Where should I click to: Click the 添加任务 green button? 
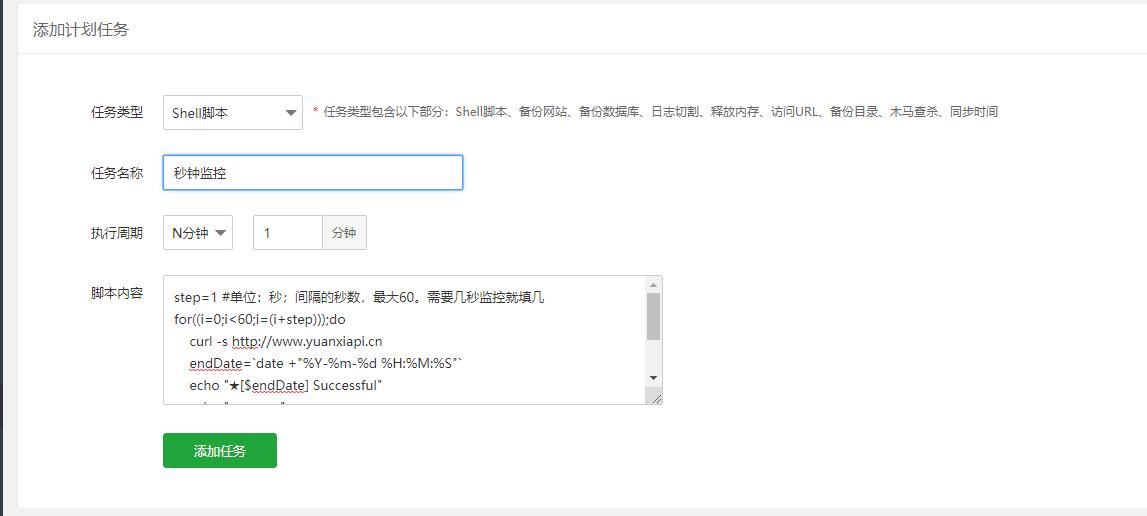coord(220,451)
